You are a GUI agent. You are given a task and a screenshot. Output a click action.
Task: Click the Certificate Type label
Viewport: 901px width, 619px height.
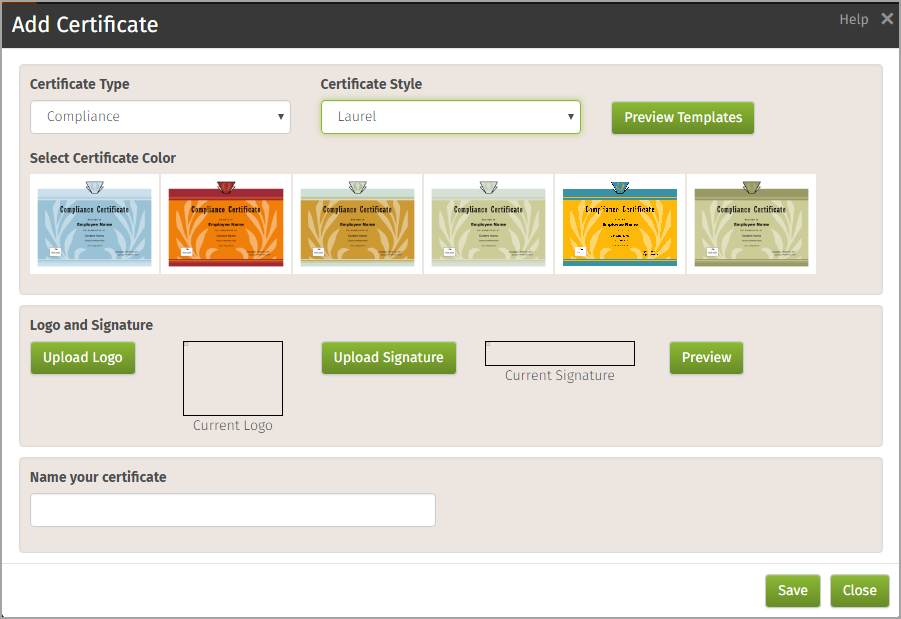pos(79,84)
